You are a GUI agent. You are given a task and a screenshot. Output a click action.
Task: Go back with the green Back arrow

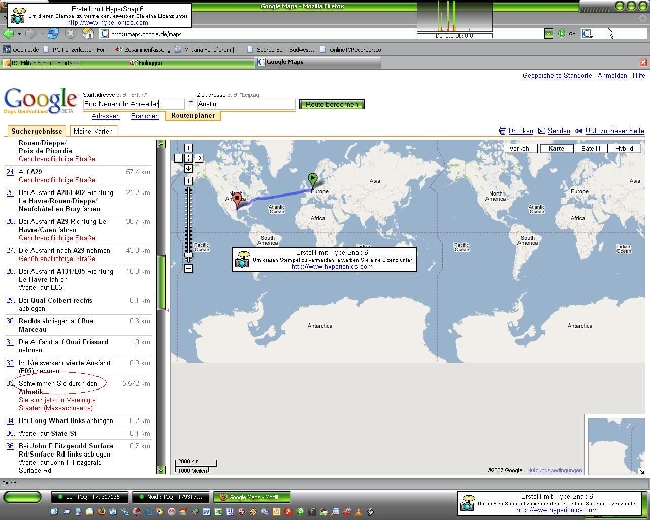8,34
